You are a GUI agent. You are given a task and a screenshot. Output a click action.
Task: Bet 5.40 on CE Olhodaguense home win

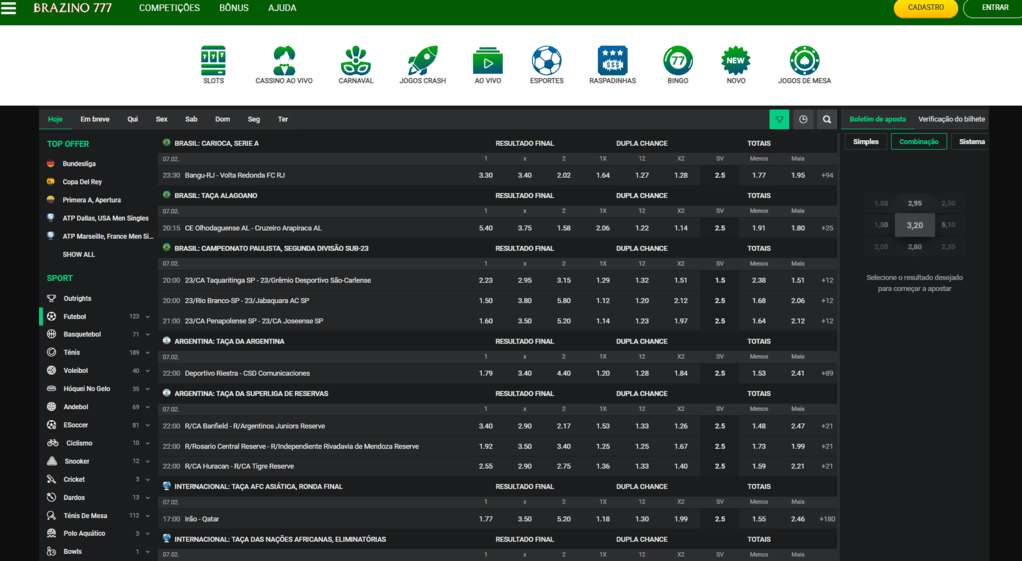pyautogui.click(x=486, y=228)
